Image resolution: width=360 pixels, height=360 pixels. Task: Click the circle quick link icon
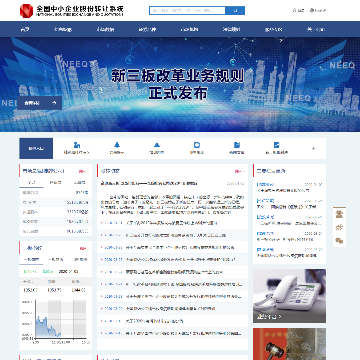(197, 145)
